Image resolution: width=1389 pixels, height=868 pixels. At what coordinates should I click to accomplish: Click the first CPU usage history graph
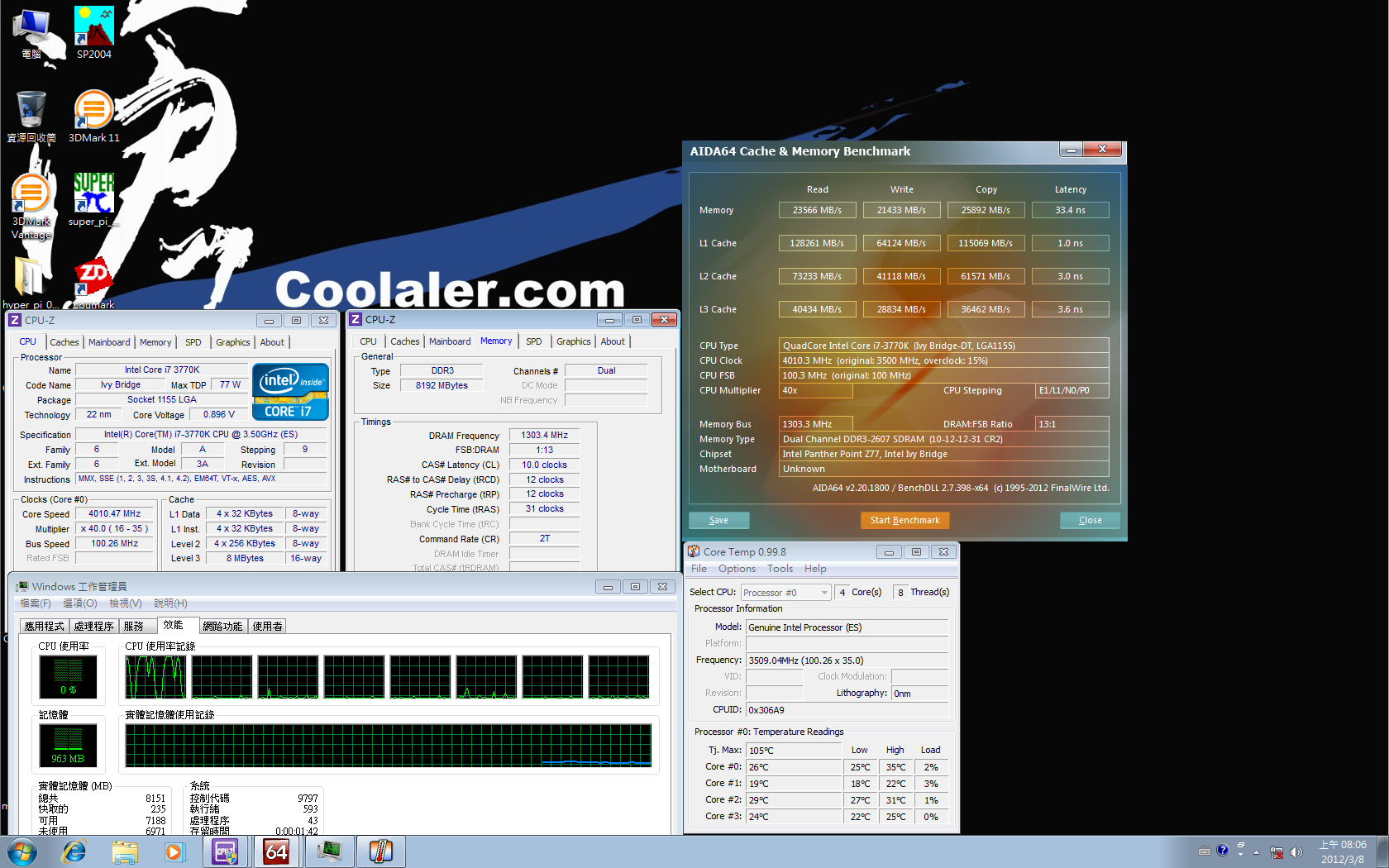(x=155, y=677)
